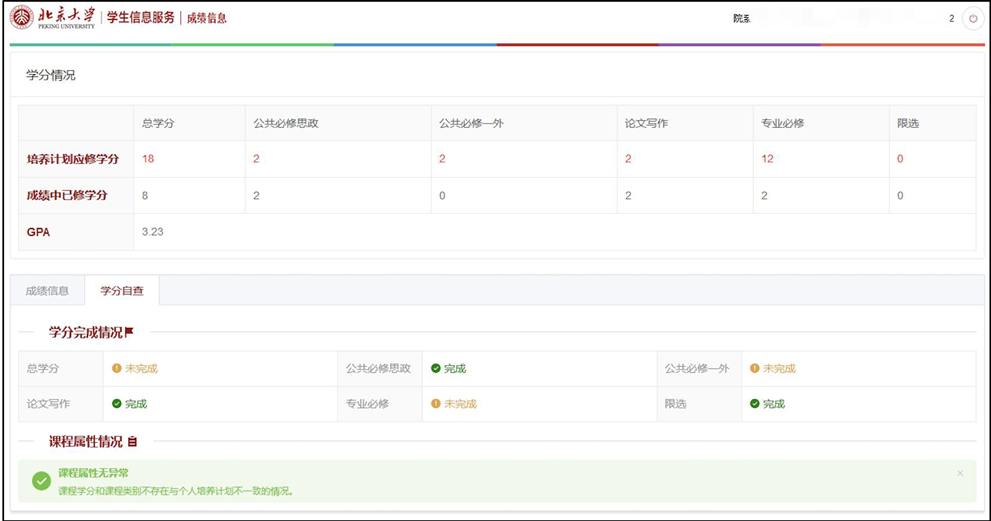Switch to the 成绩信息 tab
Viewport: 991px width, 521px height.
coord(47,291)
